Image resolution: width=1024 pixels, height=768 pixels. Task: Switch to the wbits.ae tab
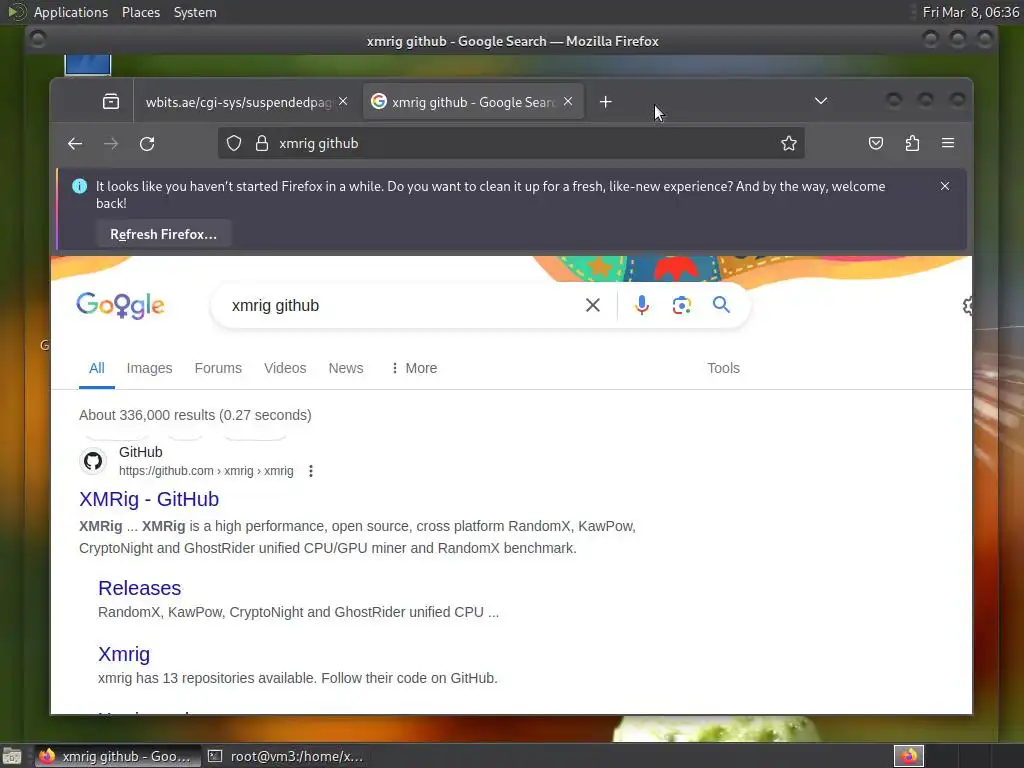pos(238,102)
